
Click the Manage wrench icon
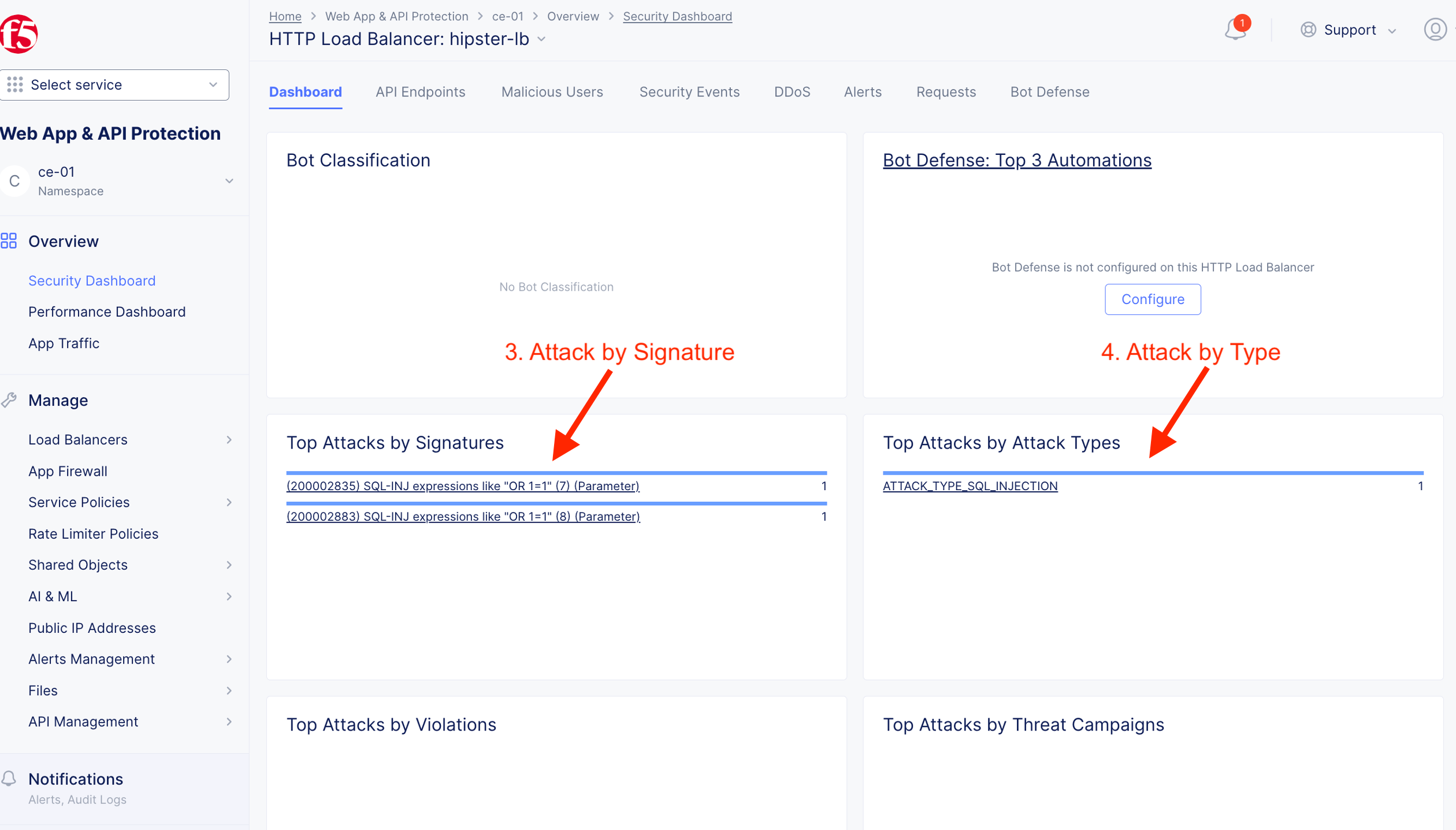tap(9, 400)
